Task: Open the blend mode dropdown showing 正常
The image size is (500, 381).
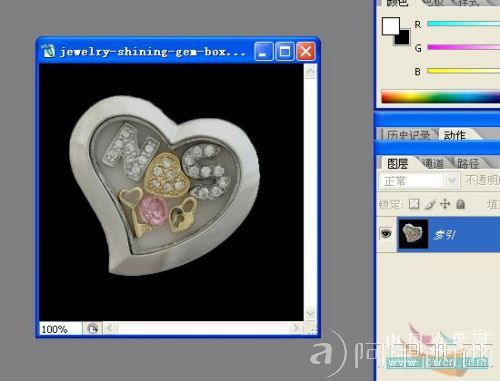Action: 419,181
